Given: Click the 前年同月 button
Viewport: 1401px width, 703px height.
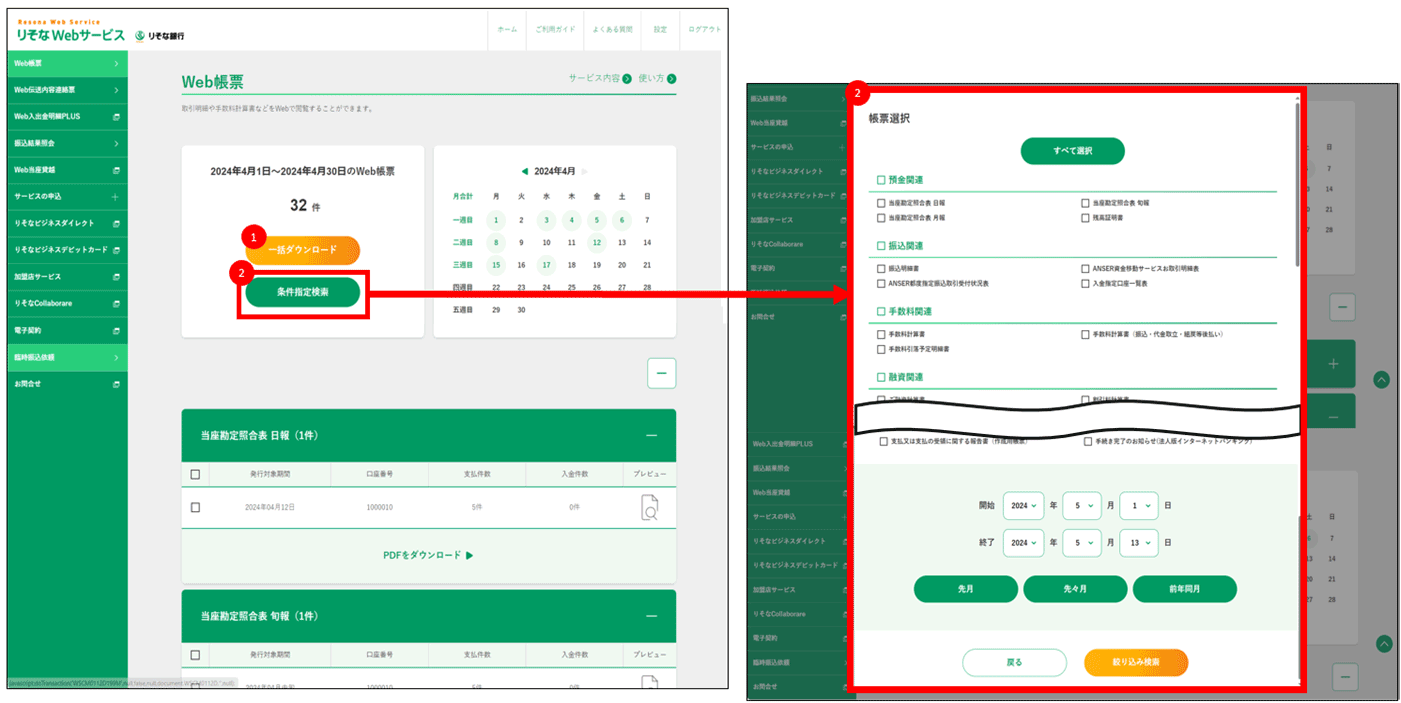Looking at the screenshot, I should click(x=1185, y=589).
